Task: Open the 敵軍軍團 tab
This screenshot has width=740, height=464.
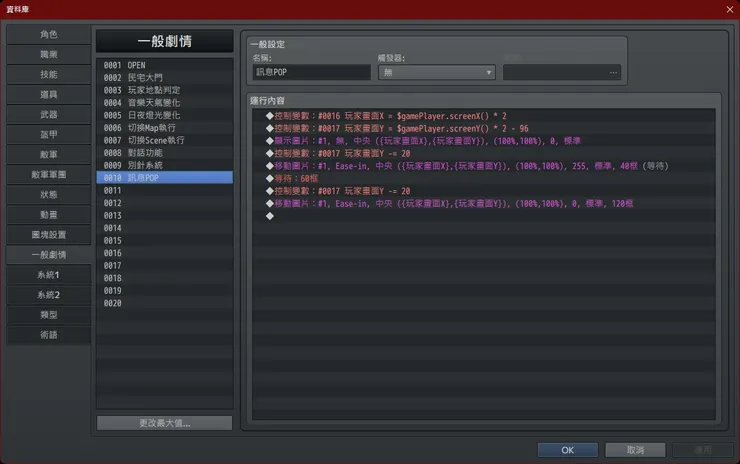Action: (x=49, y=175)
